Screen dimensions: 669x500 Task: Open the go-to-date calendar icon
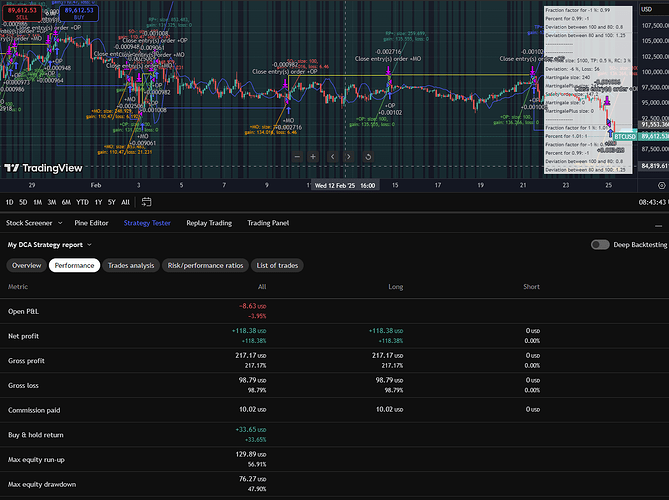click(146, 202)
